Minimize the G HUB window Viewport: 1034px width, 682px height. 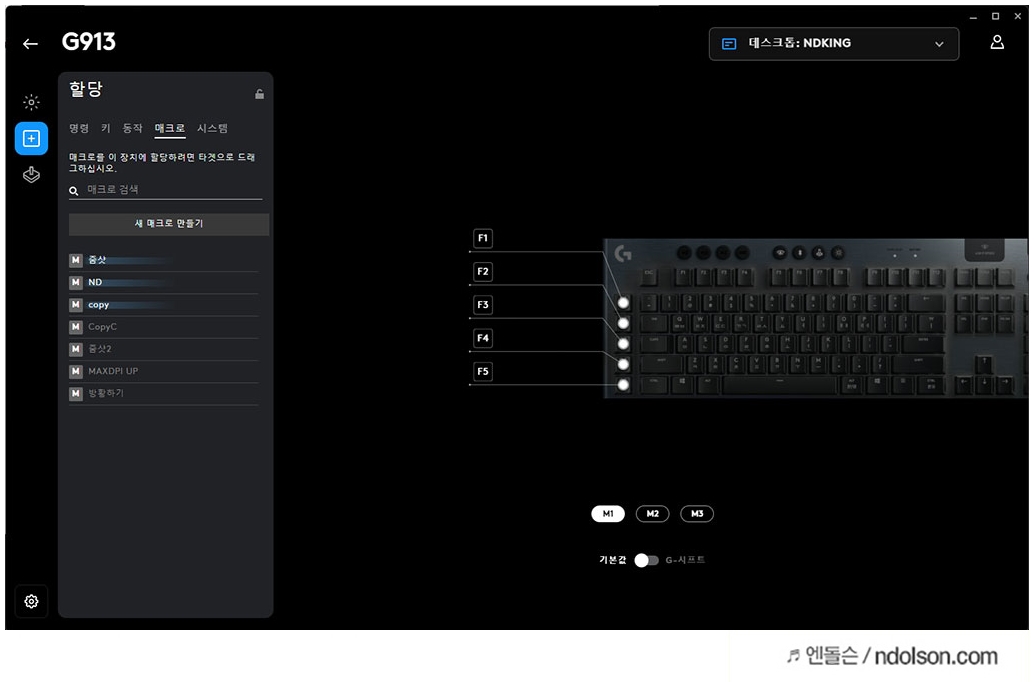[973, 16]
